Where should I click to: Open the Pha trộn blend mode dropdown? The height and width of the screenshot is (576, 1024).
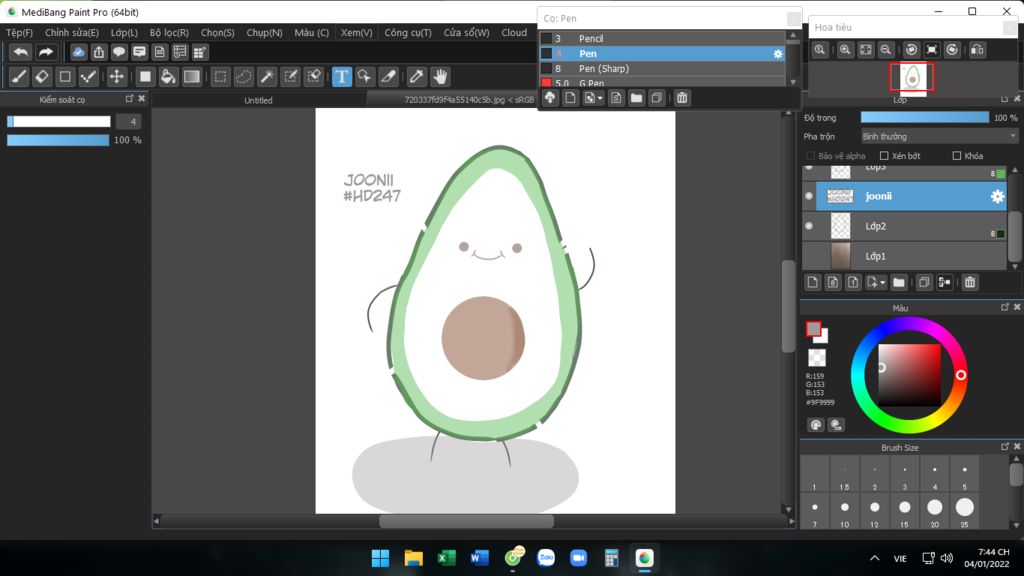(939, 136)
